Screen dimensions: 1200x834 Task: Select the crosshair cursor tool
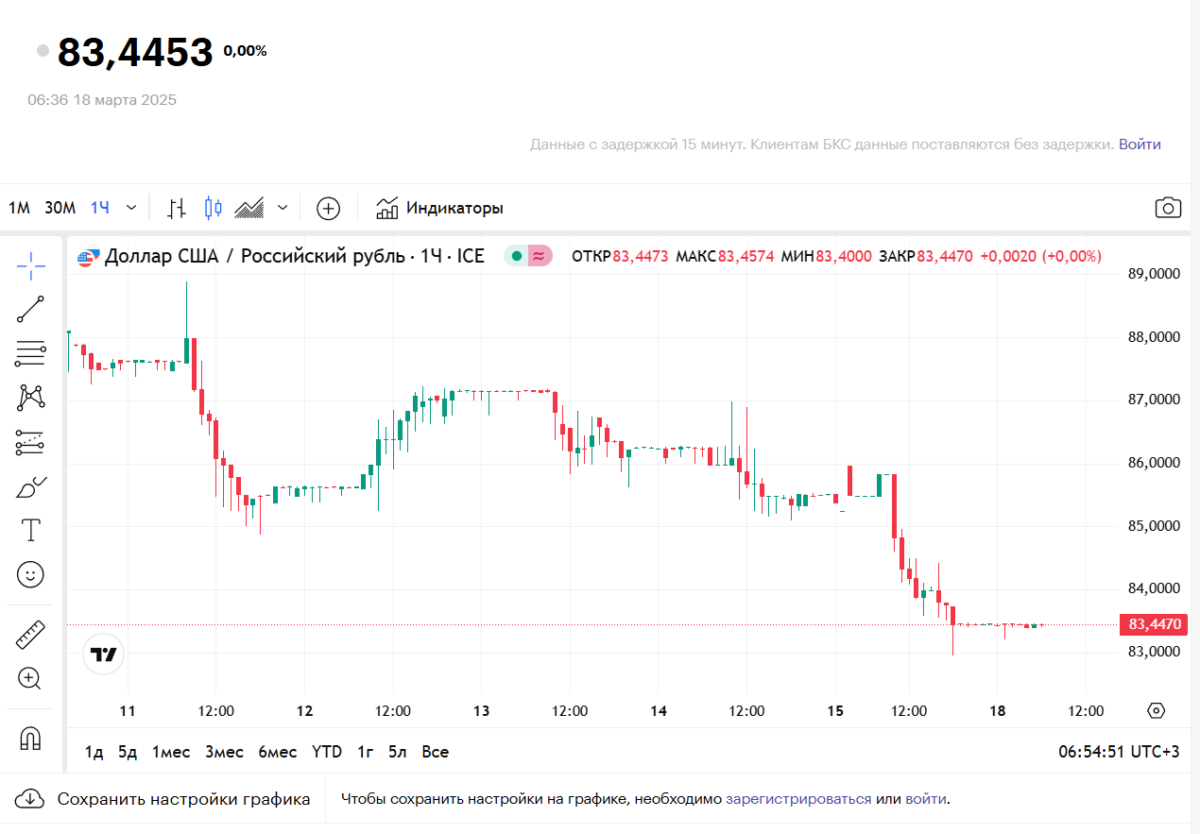click(x=31, y=265)
